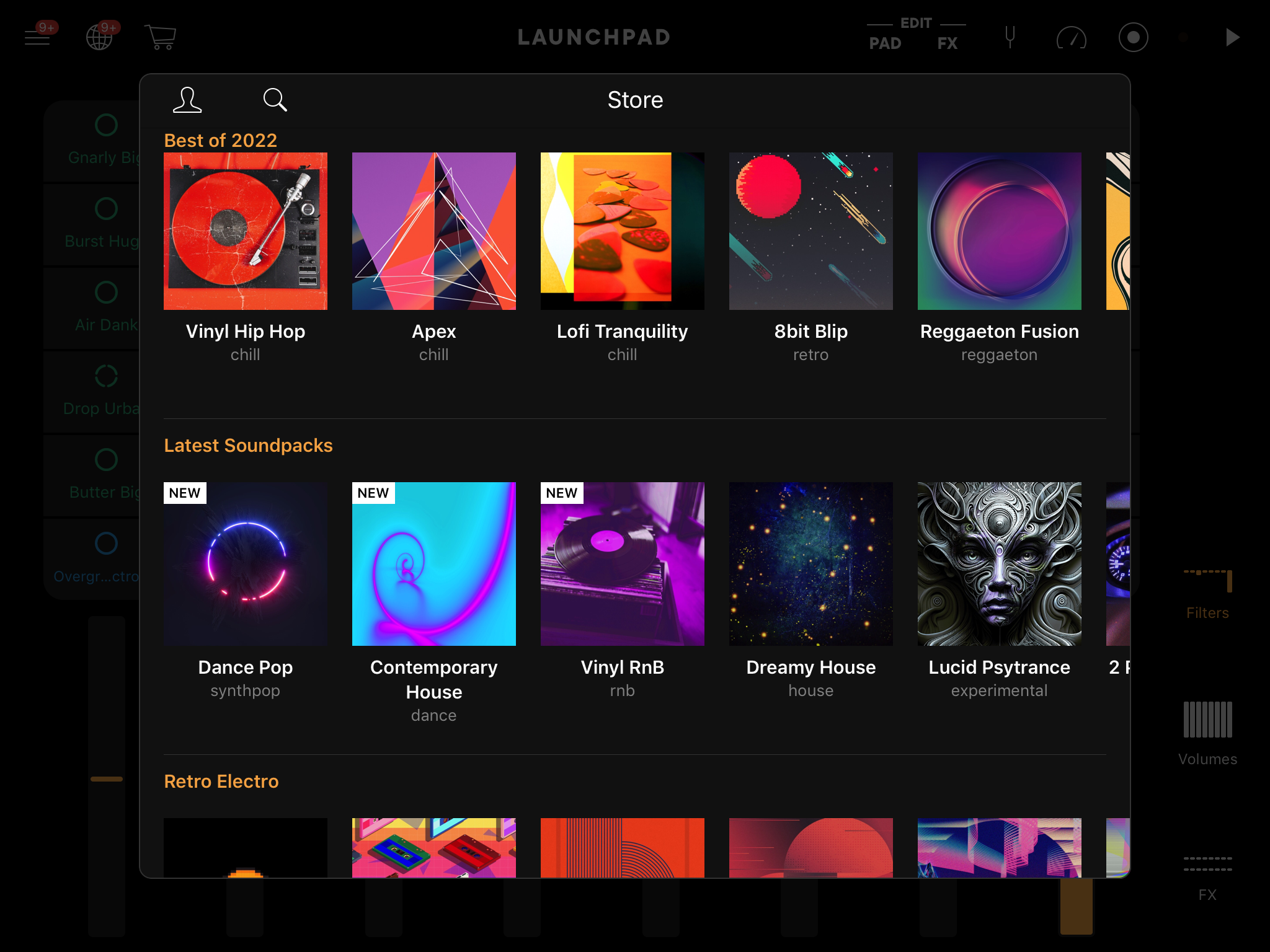Viewport: 1270px width, 952px height.
Task: Open the Dance Pop new soundpack
Action: tap(246, 564)
